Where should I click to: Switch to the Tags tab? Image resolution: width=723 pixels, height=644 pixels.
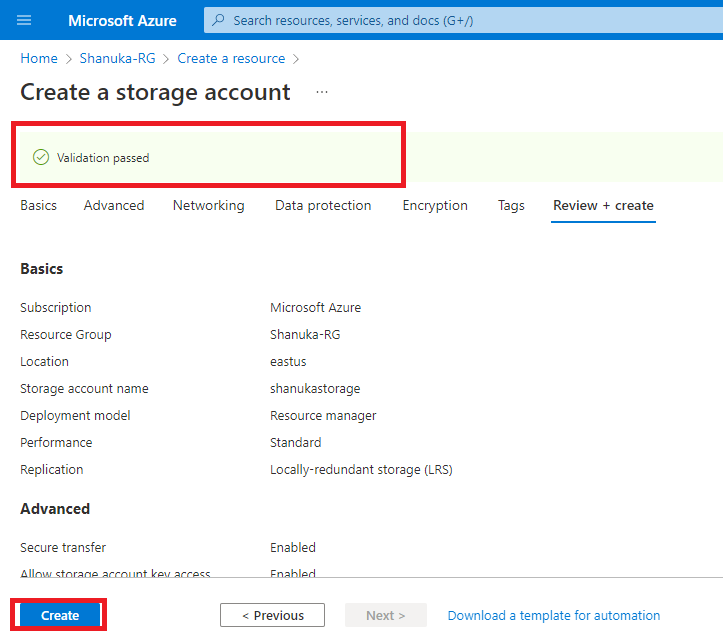[x=511, y=205]
